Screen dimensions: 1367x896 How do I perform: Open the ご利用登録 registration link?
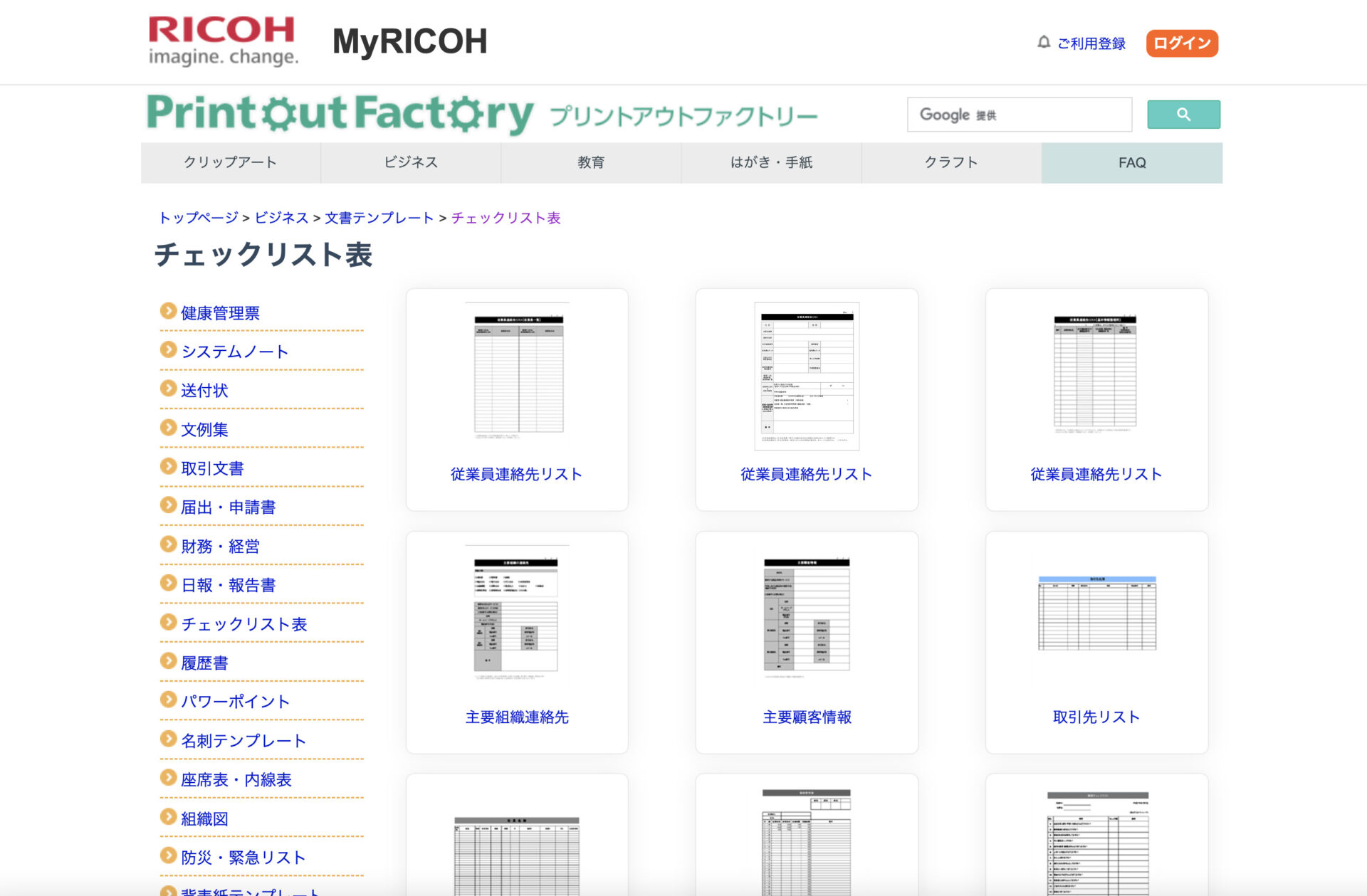(1091, 44)
